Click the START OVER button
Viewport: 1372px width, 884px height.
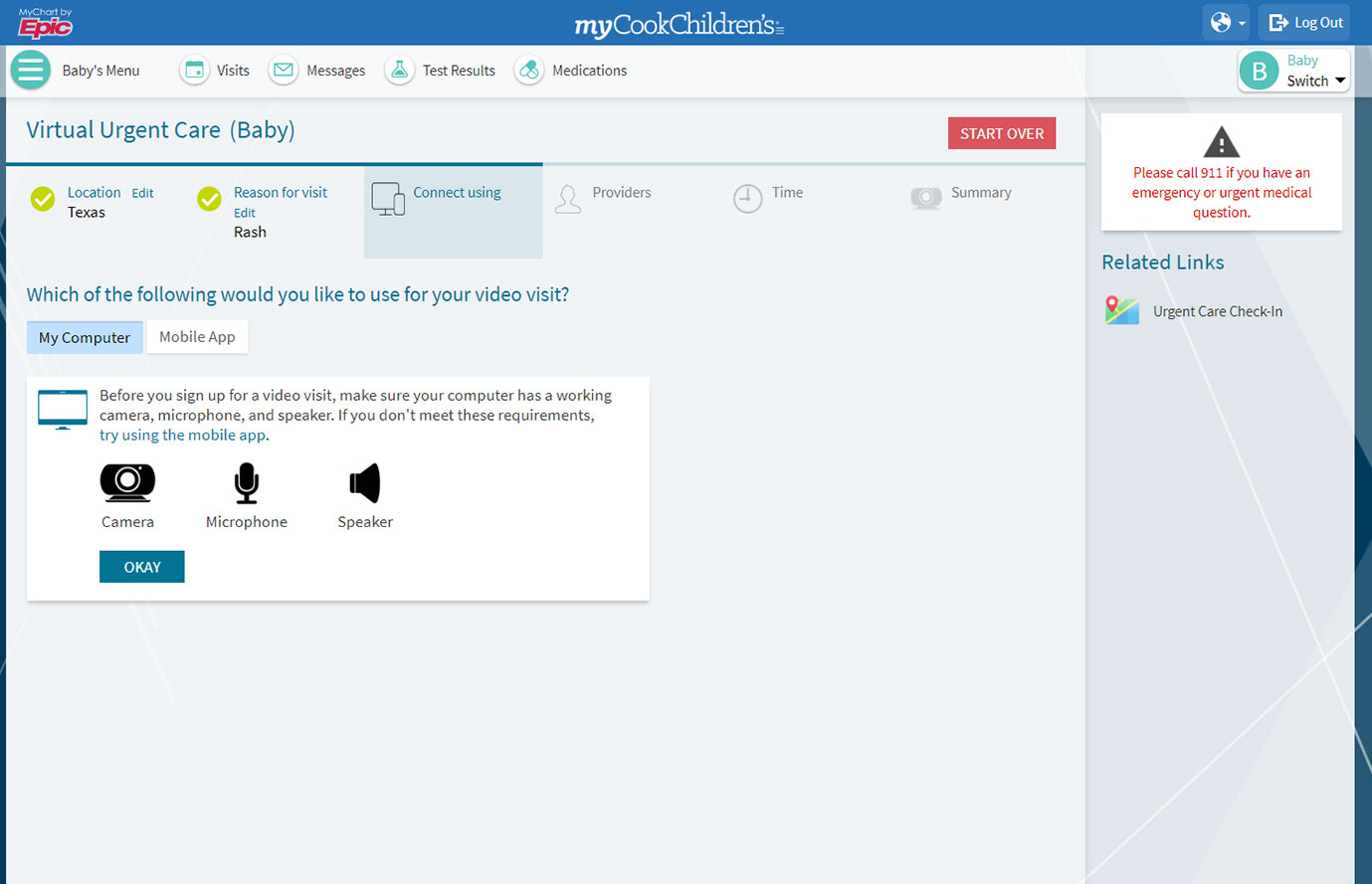point(1001,133)
